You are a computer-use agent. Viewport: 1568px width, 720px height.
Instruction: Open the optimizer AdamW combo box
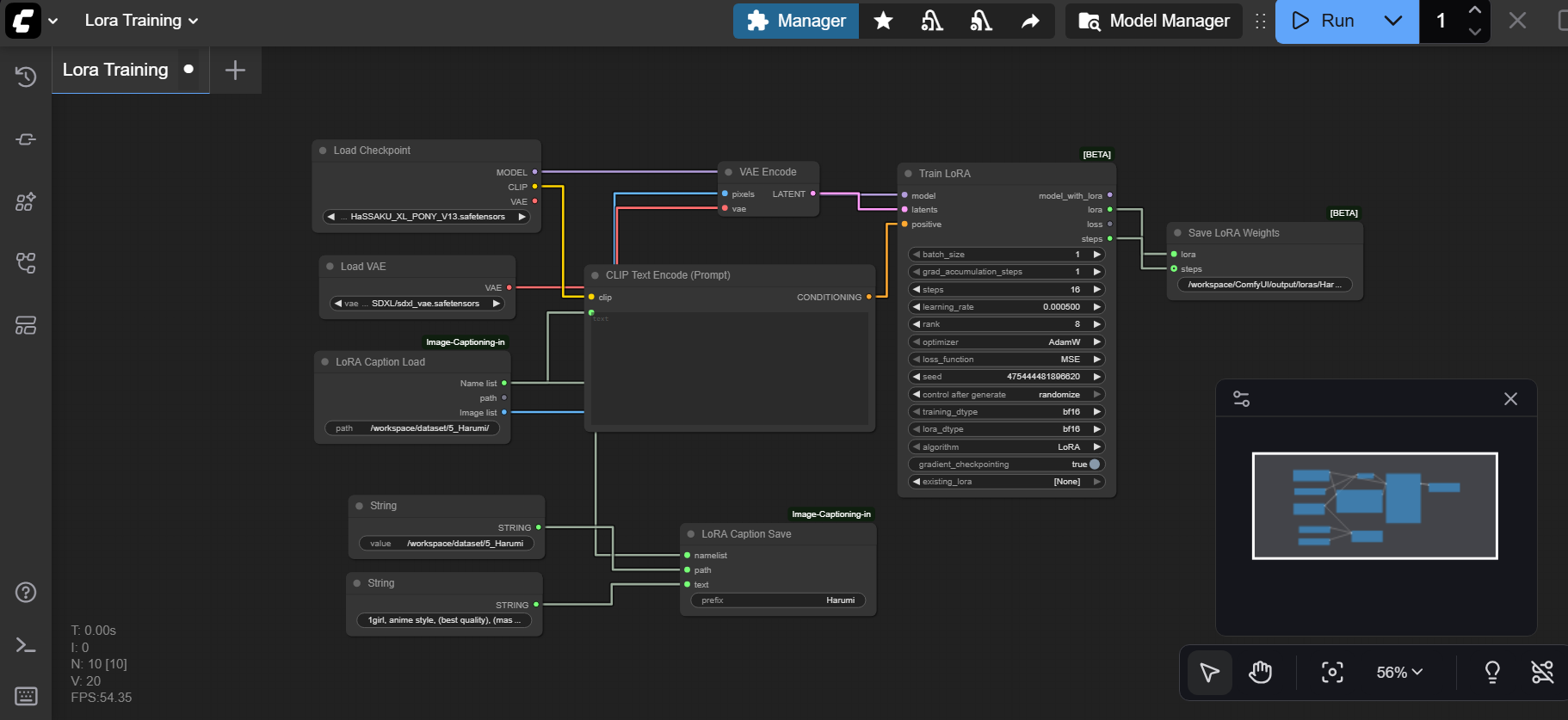coord(1006,342)
